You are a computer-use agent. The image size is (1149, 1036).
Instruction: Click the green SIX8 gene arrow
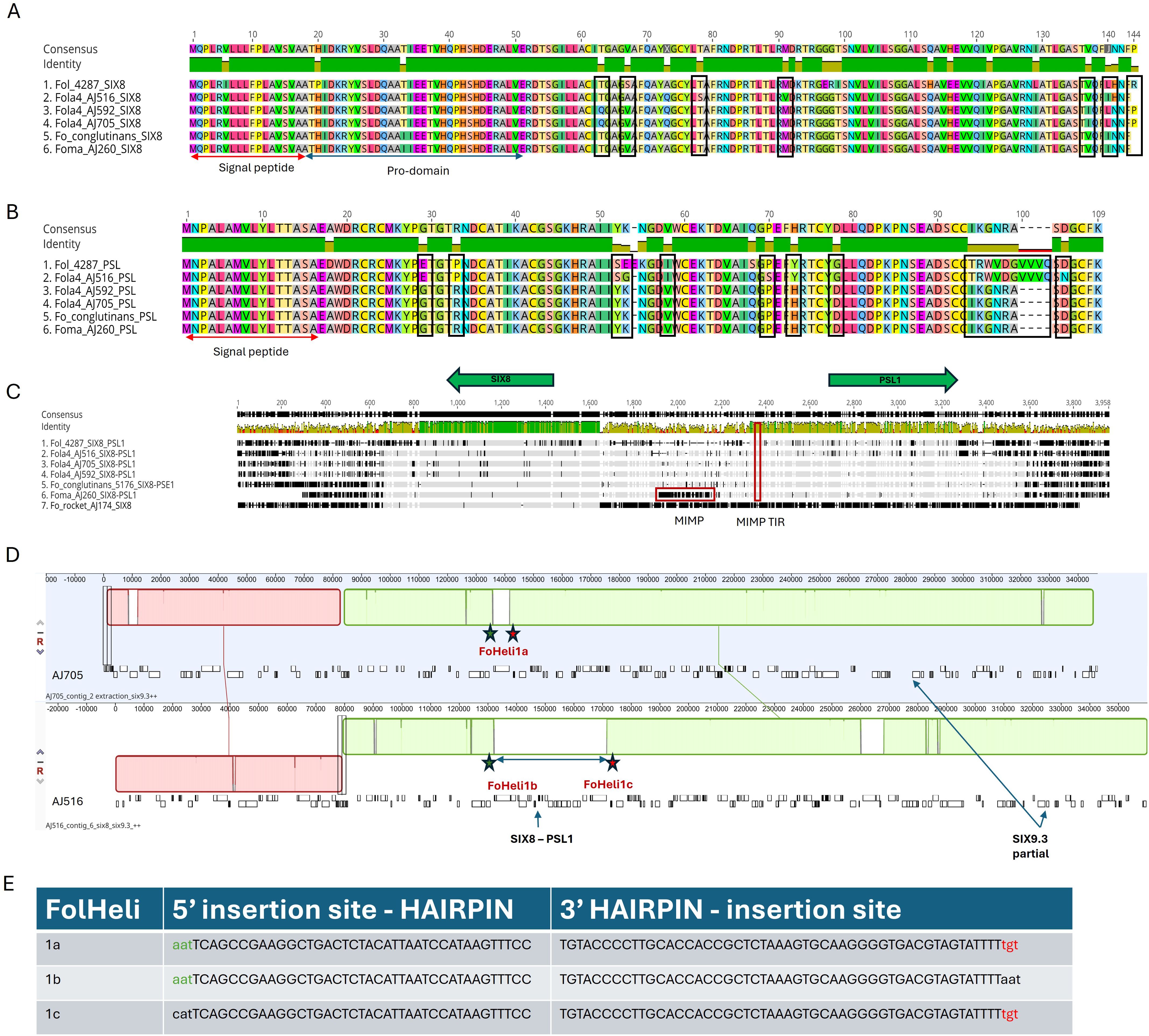coord(500,379)
